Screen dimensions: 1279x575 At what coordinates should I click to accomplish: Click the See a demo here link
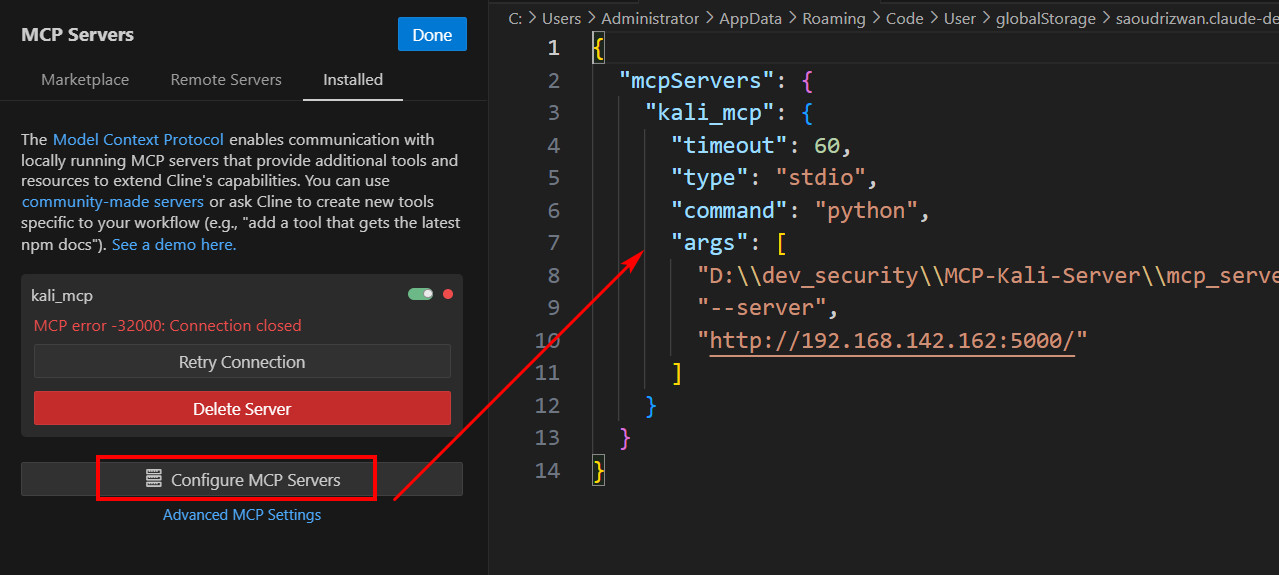click(x=174, y=245)
